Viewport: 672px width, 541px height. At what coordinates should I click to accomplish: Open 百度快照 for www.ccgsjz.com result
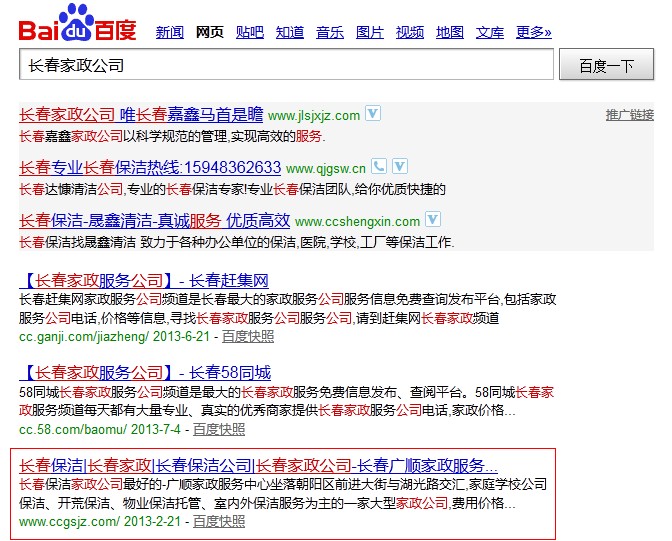[x=219, y=521]
